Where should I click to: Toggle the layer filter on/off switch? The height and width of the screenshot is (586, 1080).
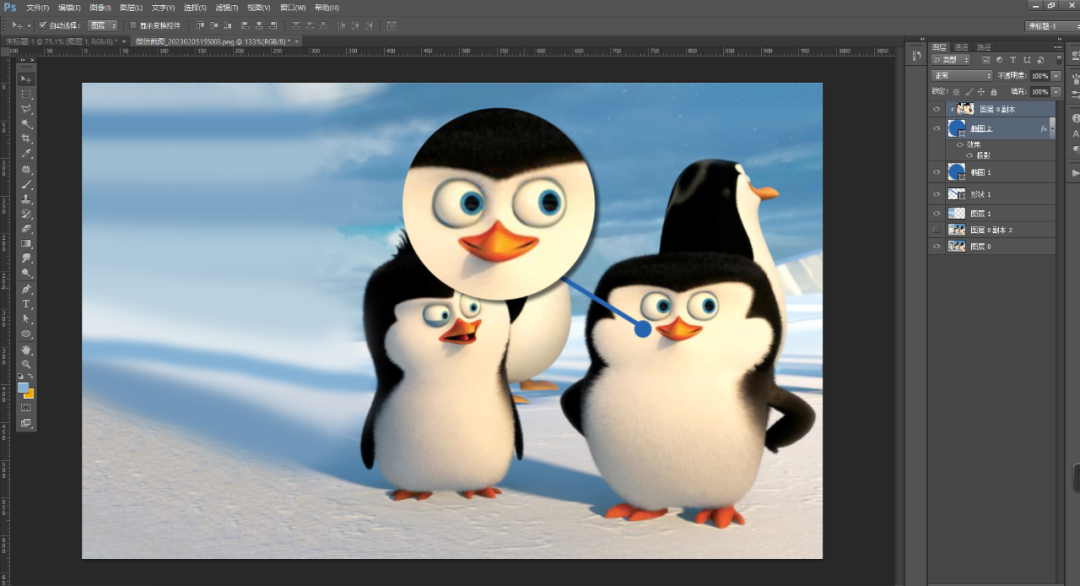(1059, 60)
